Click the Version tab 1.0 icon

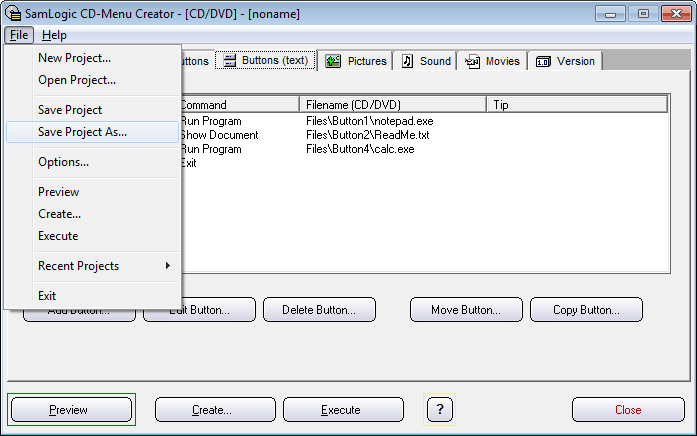click(x=543, y=61)
